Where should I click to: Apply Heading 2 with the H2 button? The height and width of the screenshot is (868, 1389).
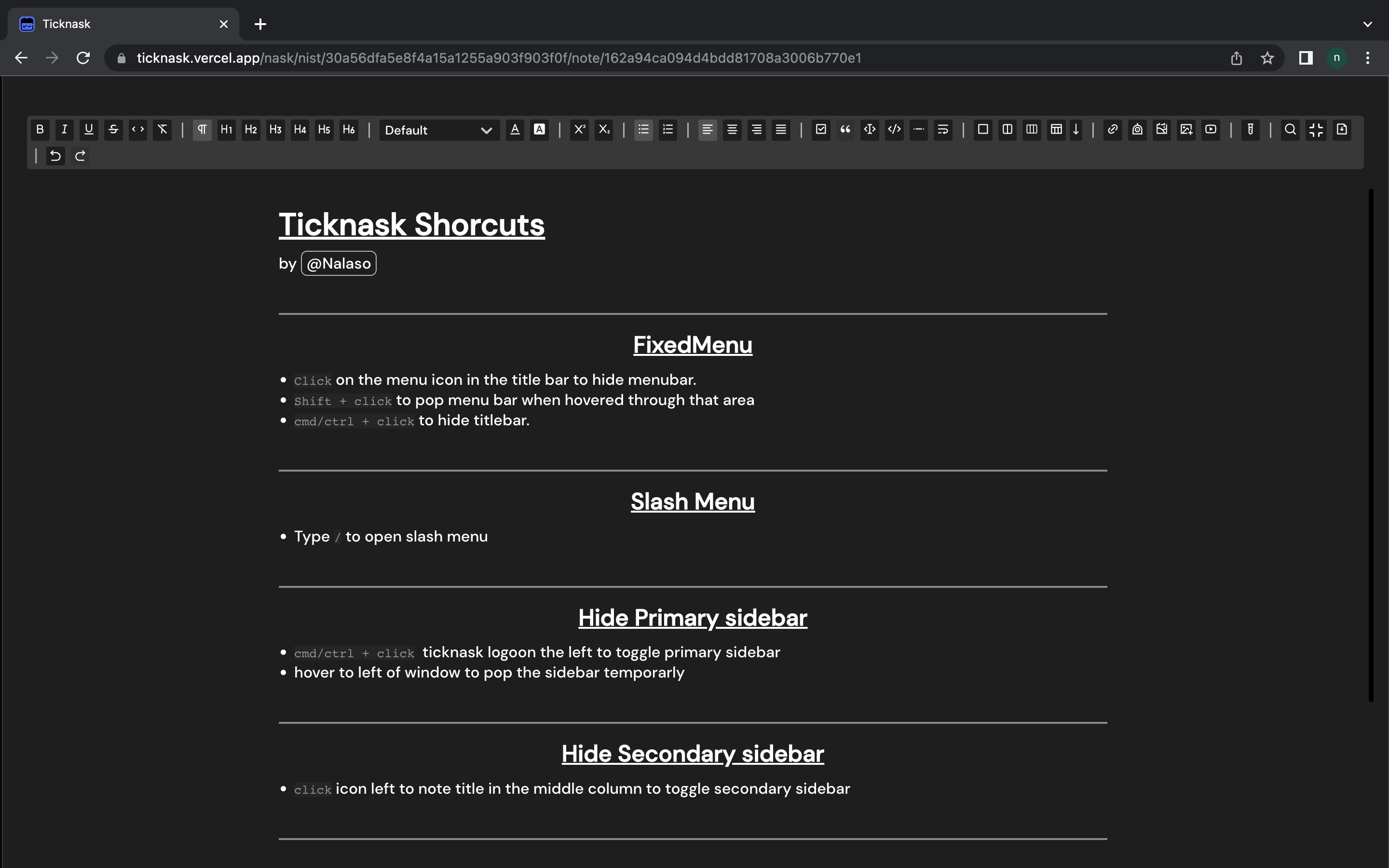point(251,129)
